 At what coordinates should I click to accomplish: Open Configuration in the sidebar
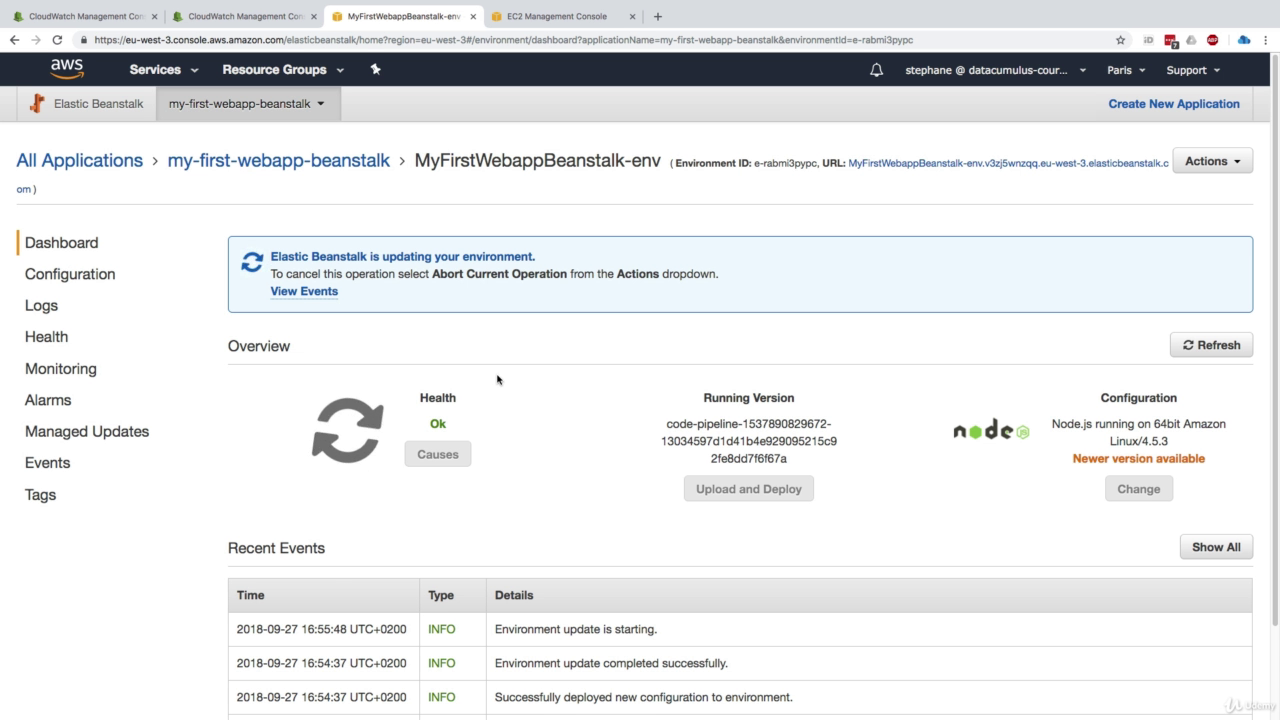[70, 274]
